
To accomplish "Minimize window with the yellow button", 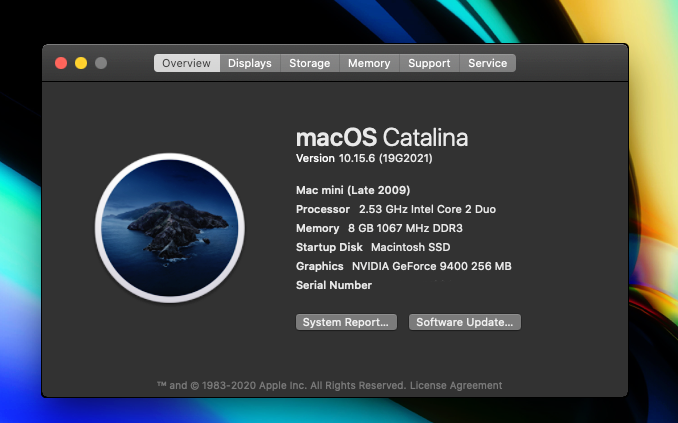I will coord(81,63).
